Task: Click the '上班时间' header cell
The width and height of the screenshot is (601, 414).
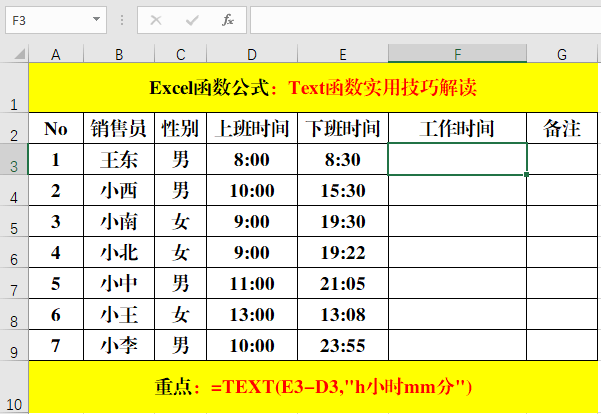Action: (252, 128)
